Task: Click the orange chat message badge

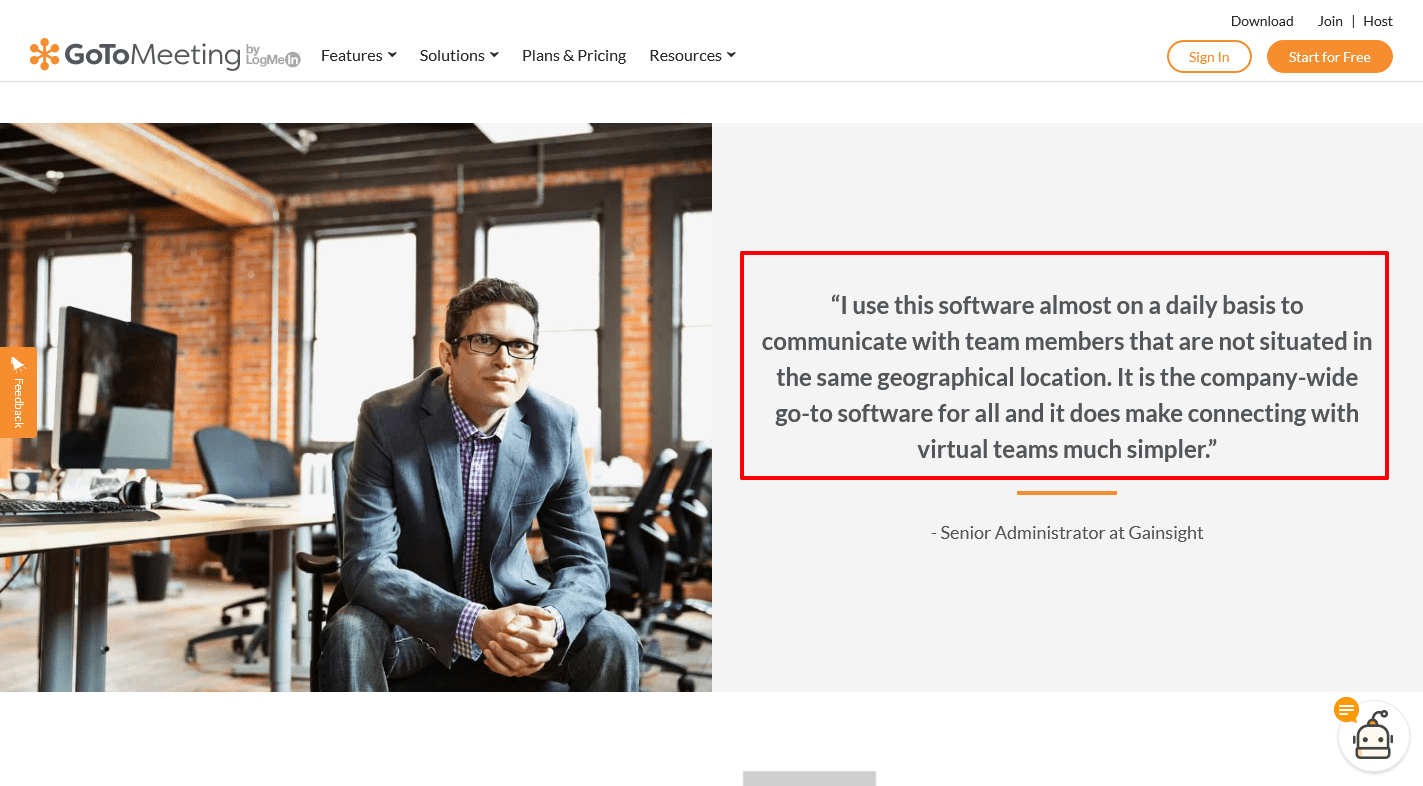Action: coord(1346,710)
